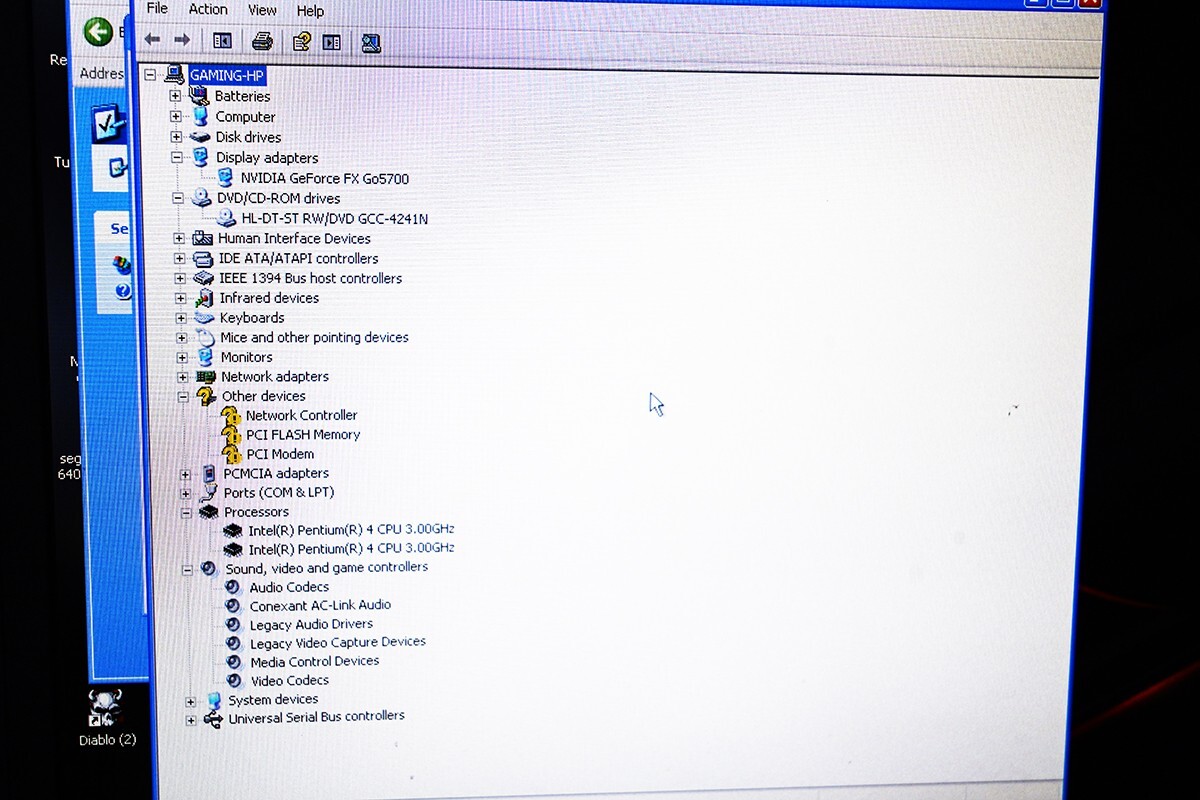Click the Monitors category icon
The height and width of the screenshot is (800, 1200).
(205, 357)
